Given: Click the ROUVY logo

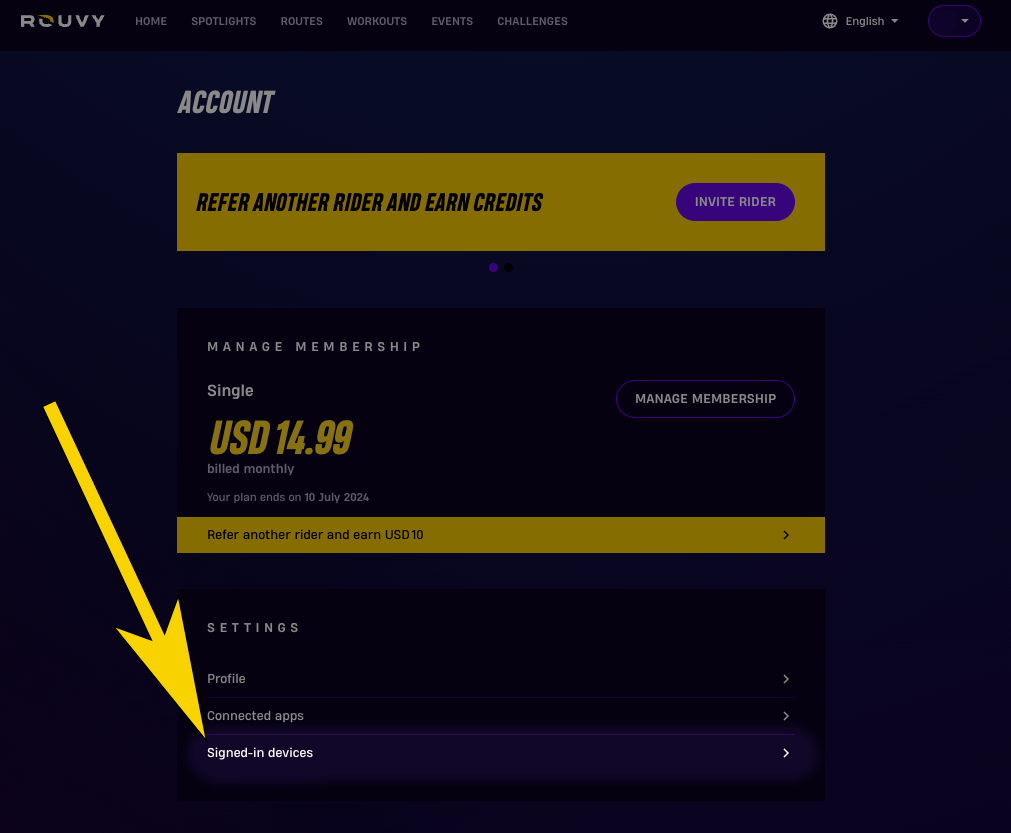Looking at the screenshot, I should coord(63,21).
